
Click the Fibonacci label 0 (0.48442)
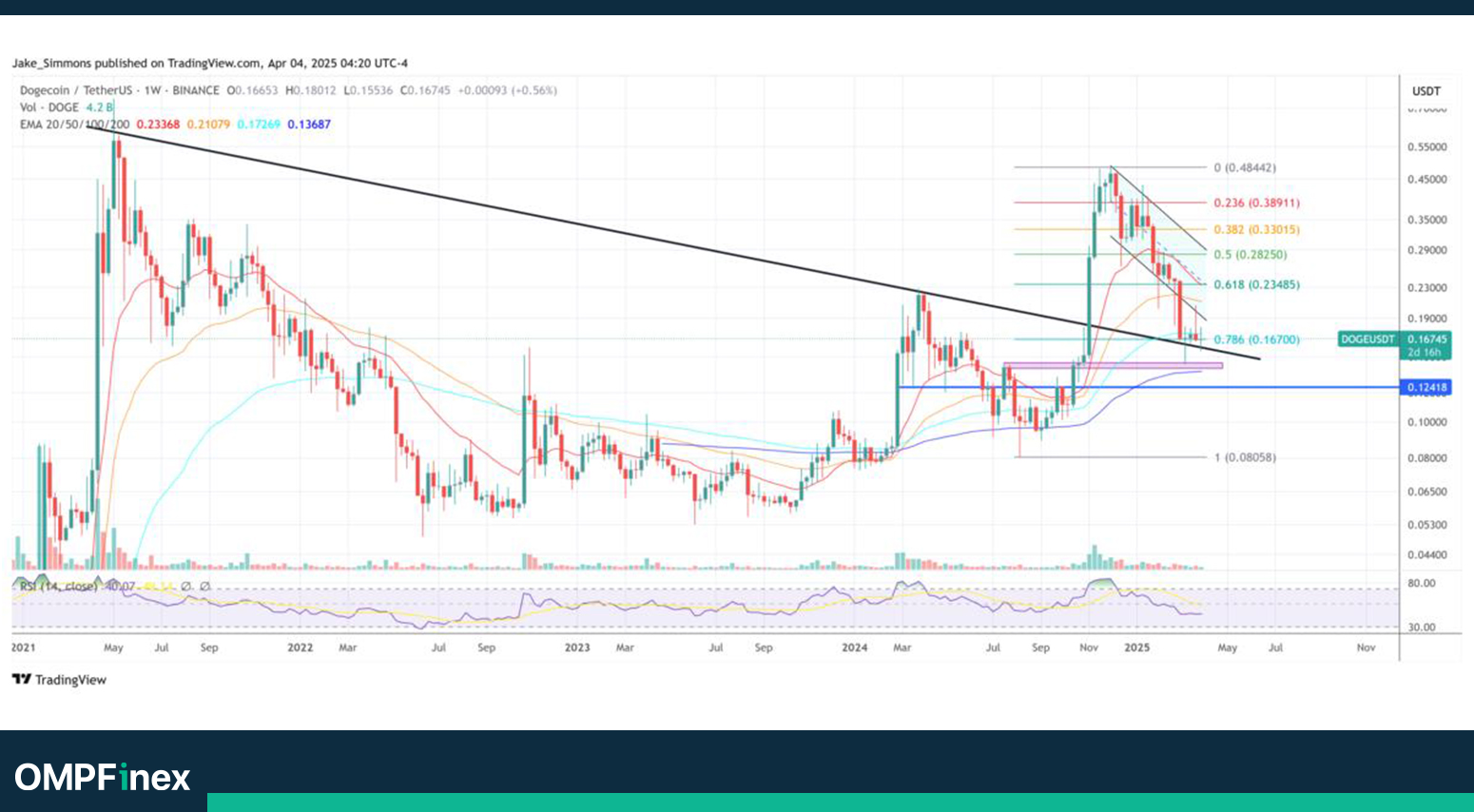pyautogui.click(x=1245, y=167)
